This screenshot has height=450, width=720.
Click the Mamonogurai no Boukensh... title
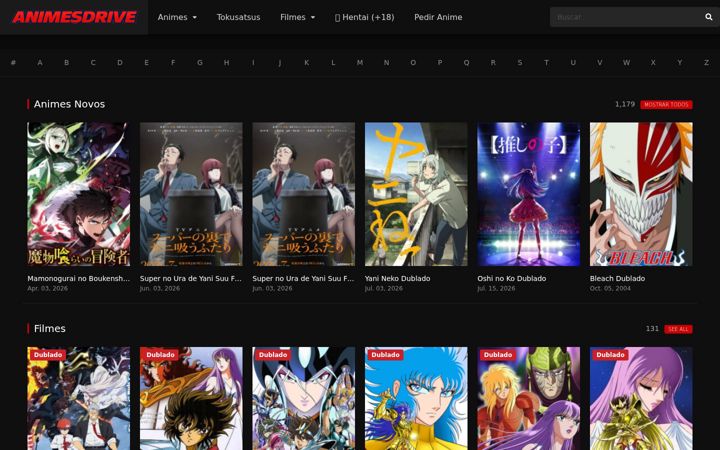79,278
